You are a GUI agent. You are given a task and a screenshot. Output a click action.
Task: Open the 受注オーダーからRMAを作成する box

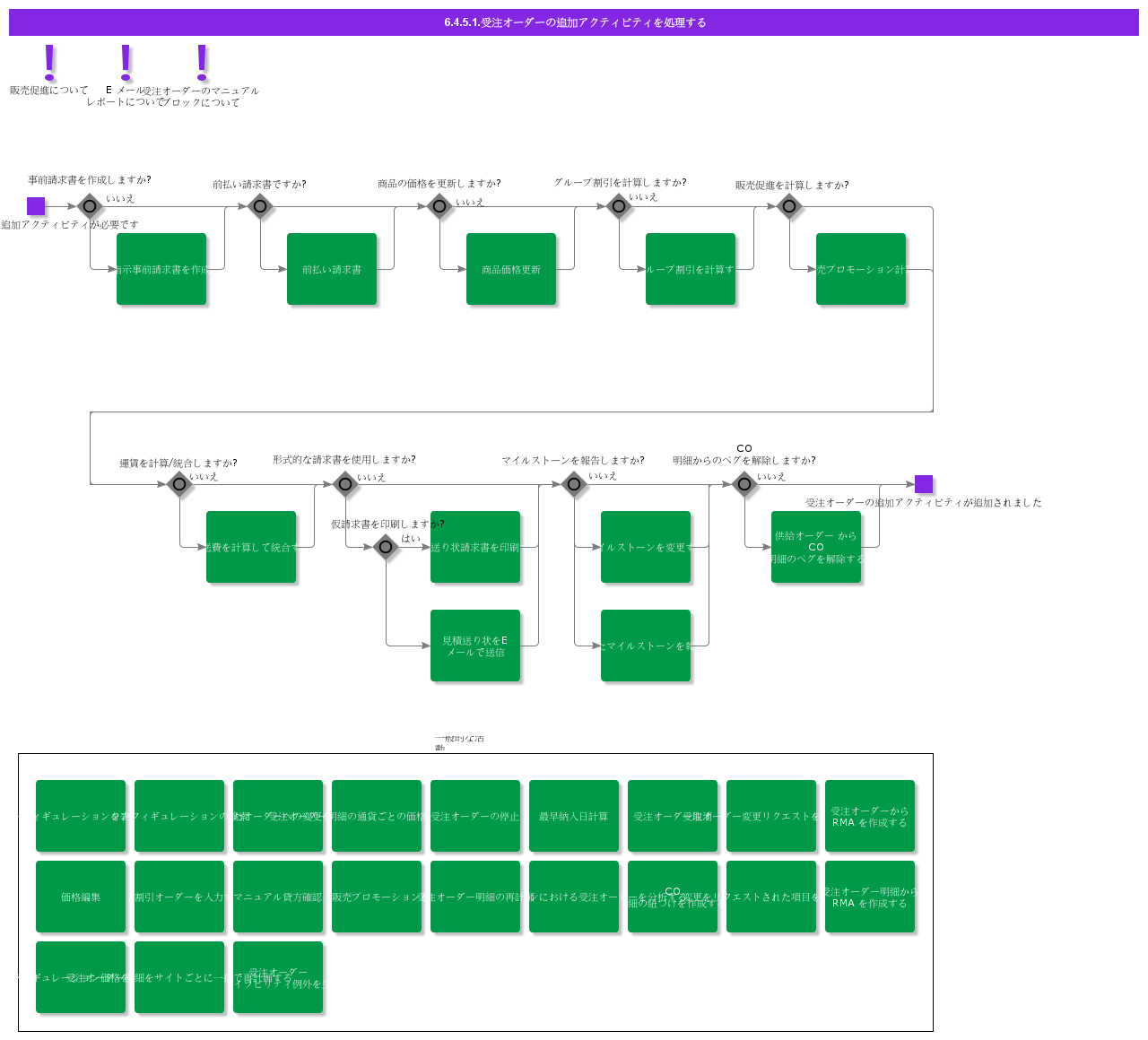(870, 816)
